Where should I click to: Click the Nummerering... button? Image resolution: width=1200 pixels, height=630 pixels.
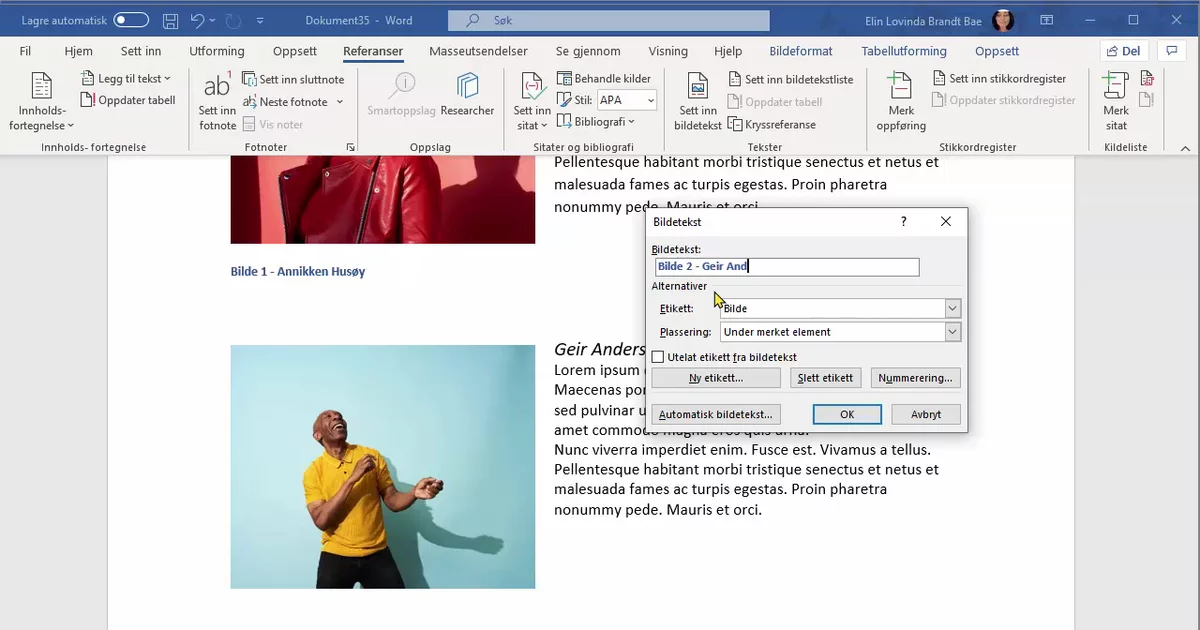click(x=916, y=378)
